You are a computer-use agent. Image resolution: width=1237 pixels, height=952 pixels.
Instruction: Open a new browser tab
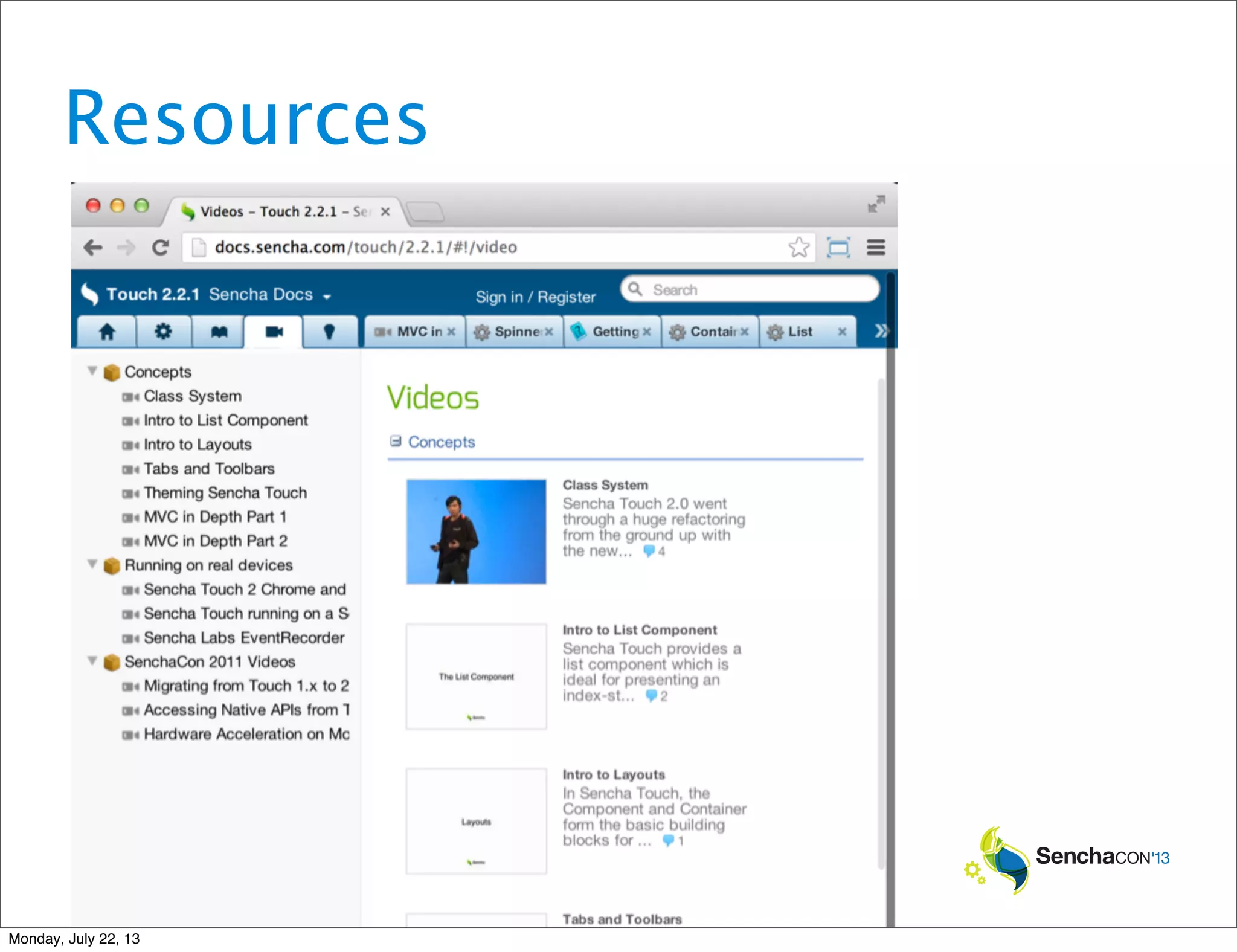[425, 211]
